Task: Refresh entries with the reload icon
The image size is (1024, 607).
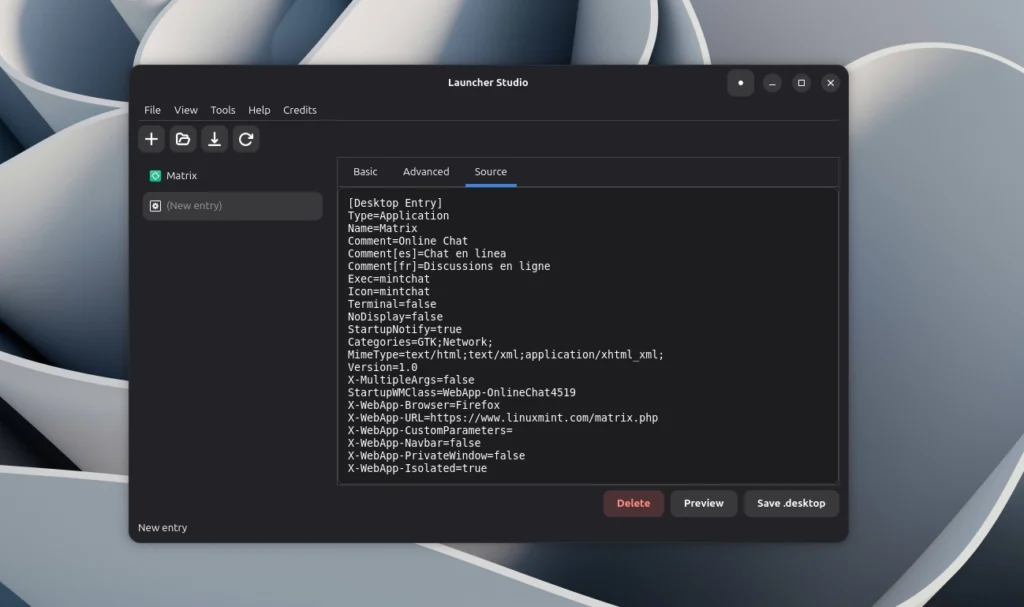Action: [246, 139]
